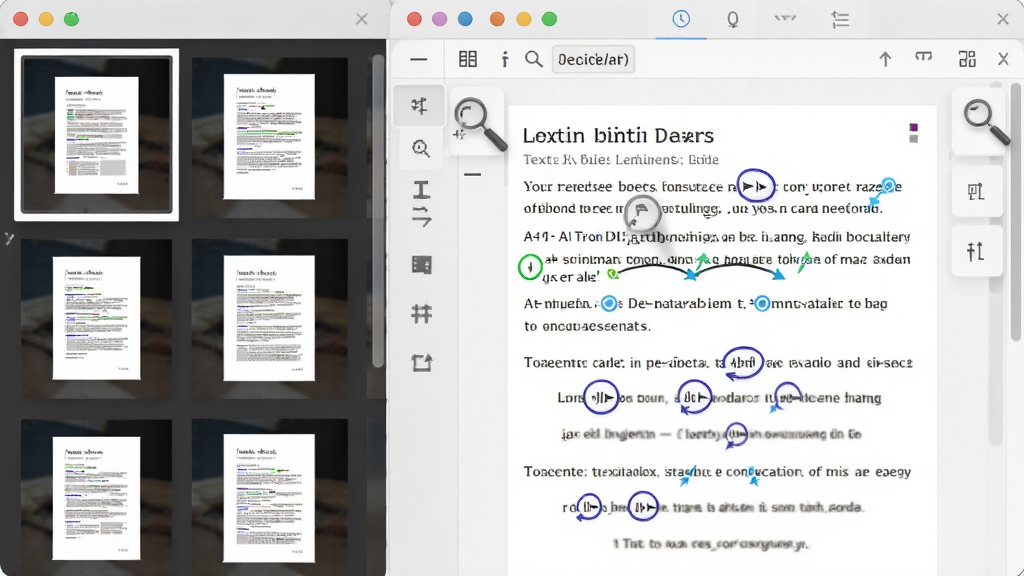Image resolution: width=1024 pixels, height=576 pixels.
Task: Open the right thumbnail in the middle row
Action: (x=269, y=318)
